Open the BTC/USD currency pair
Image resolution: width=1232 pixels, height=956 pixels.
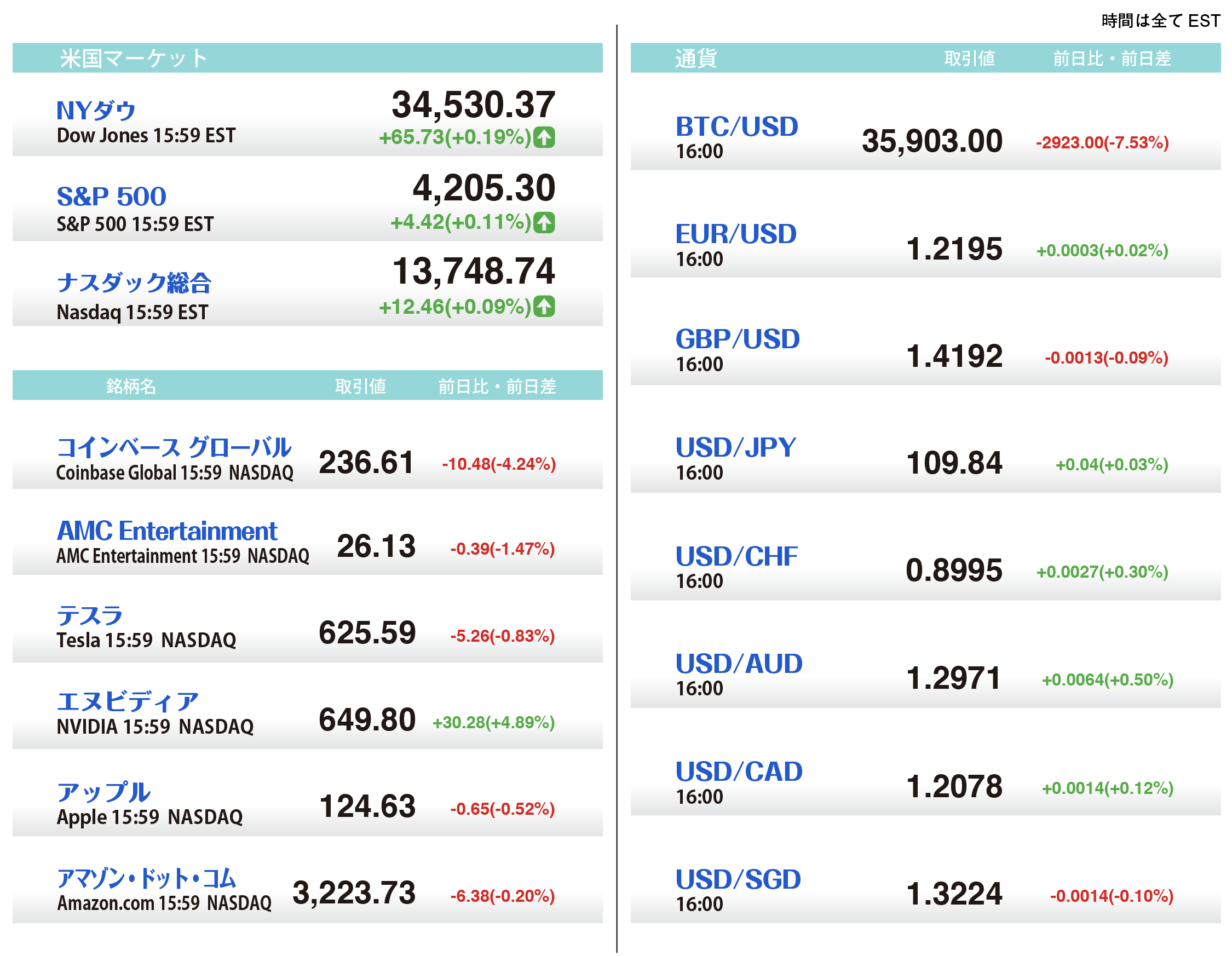pos(736,126)
